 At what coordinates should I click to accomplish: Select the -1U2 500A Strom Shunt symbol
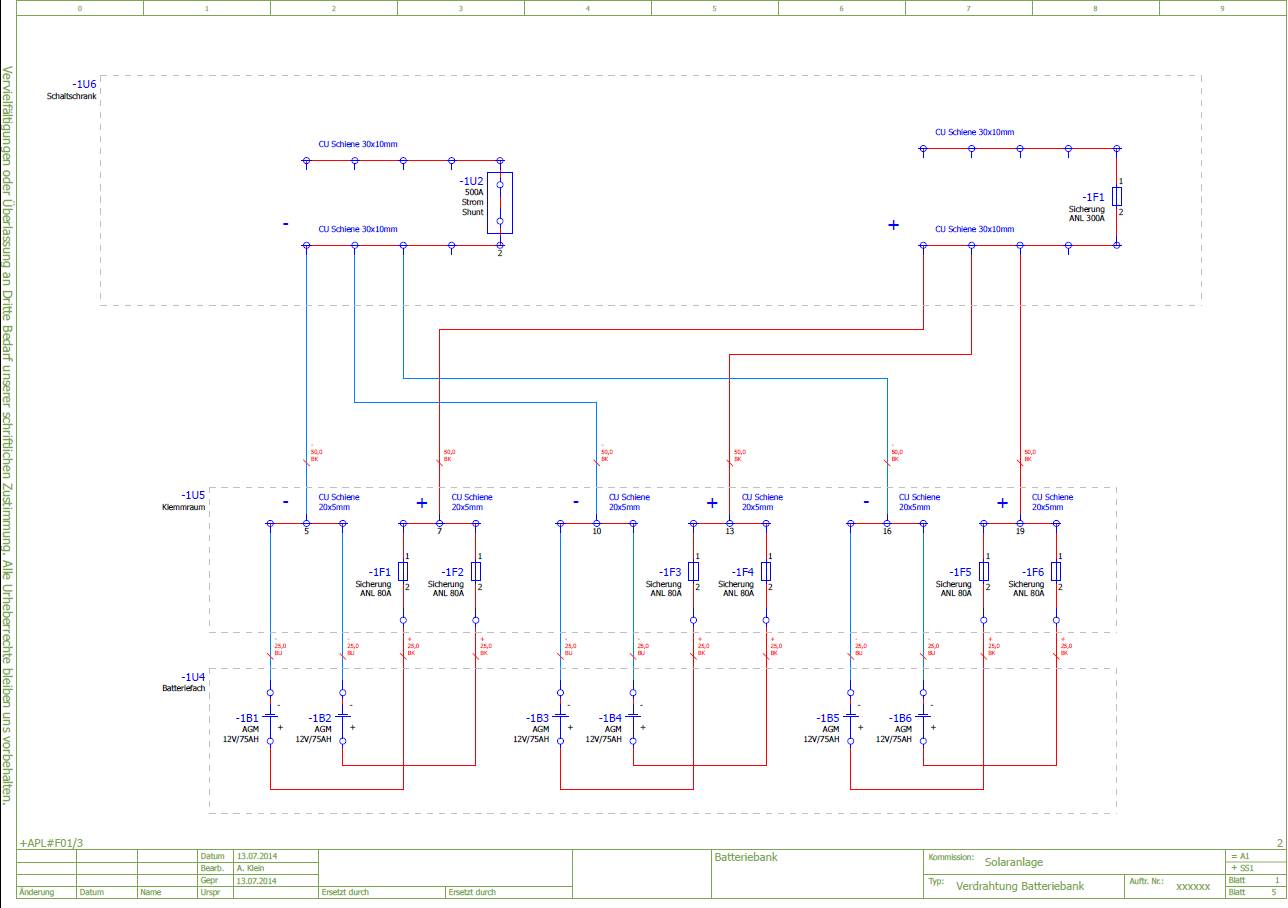click(x=500, y=203)
